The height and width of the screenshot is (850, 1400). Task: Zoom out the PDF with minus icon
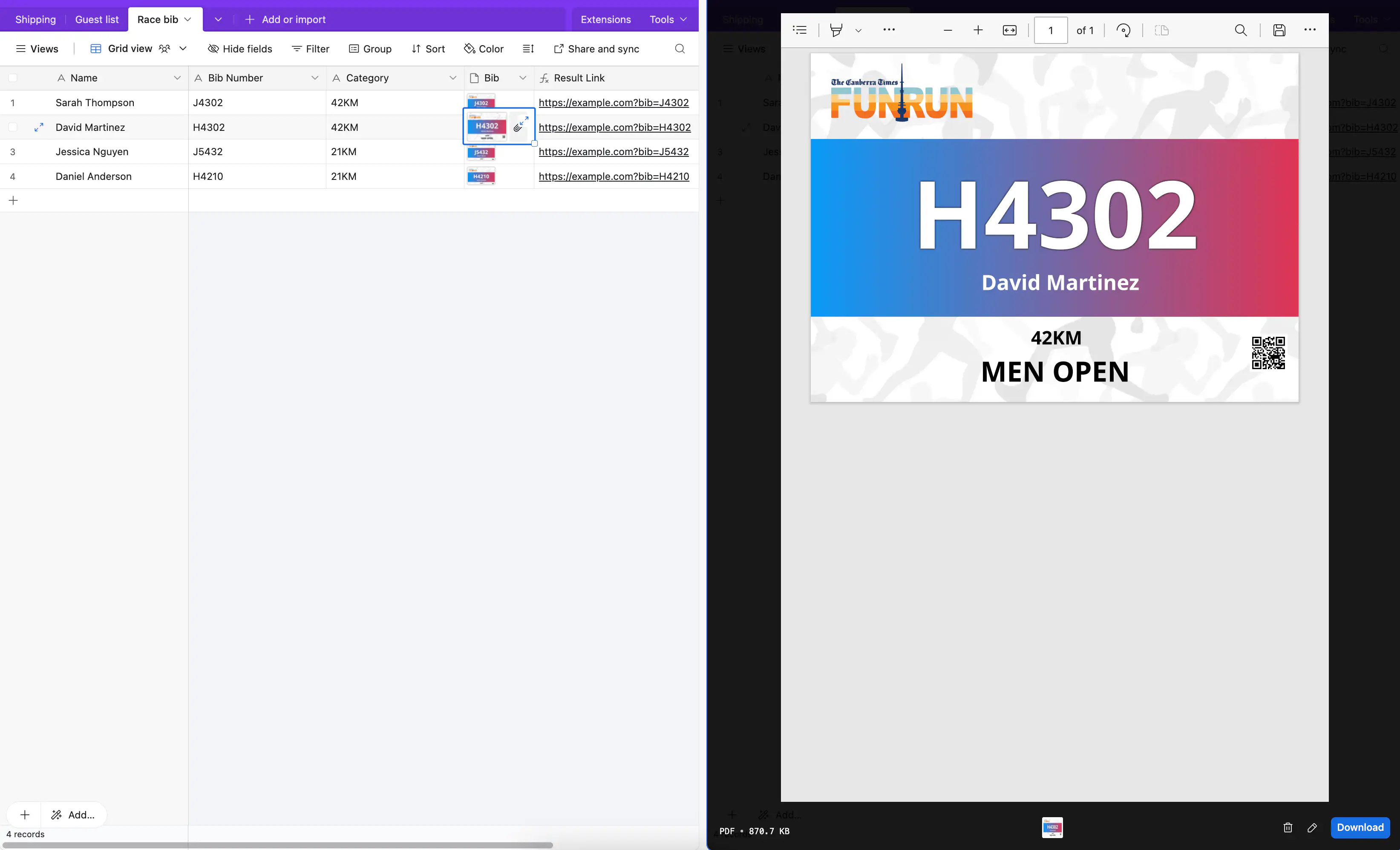point(948,30)
